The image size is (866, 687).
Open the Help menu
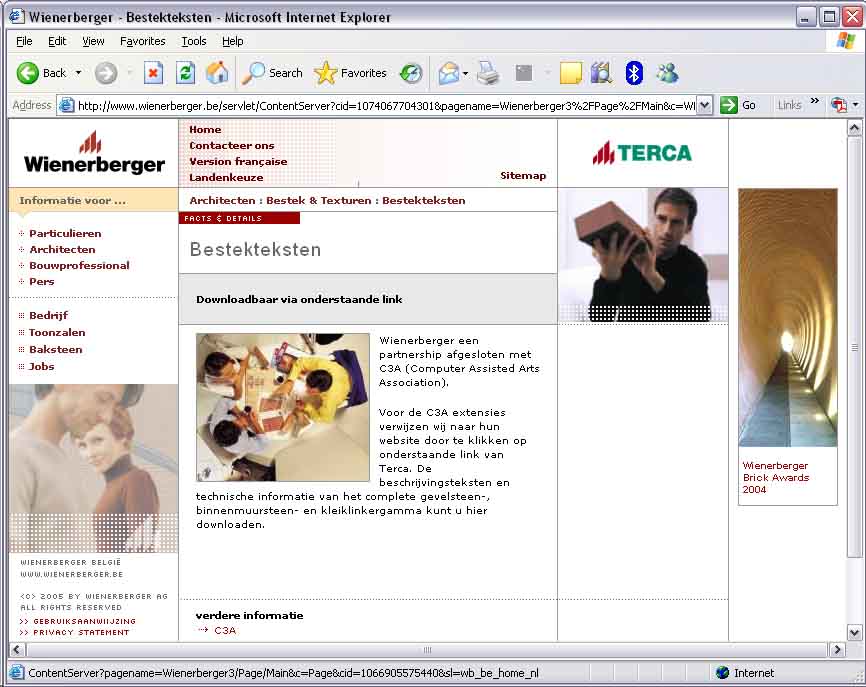click(x=233, y=41)
